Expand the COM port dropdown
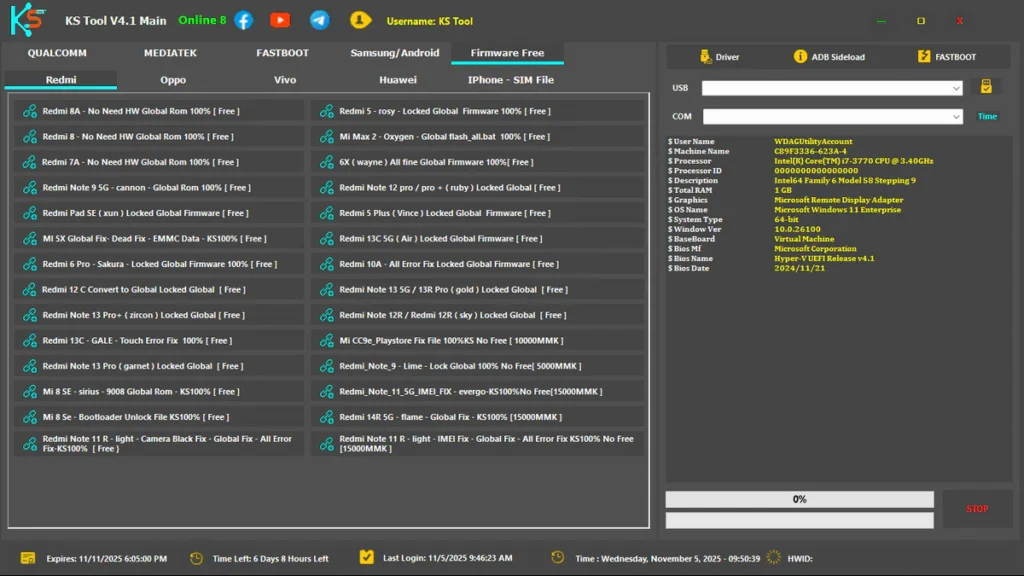Image resolution: width=1024 pixels, height=576 pixels. [957, 117]
